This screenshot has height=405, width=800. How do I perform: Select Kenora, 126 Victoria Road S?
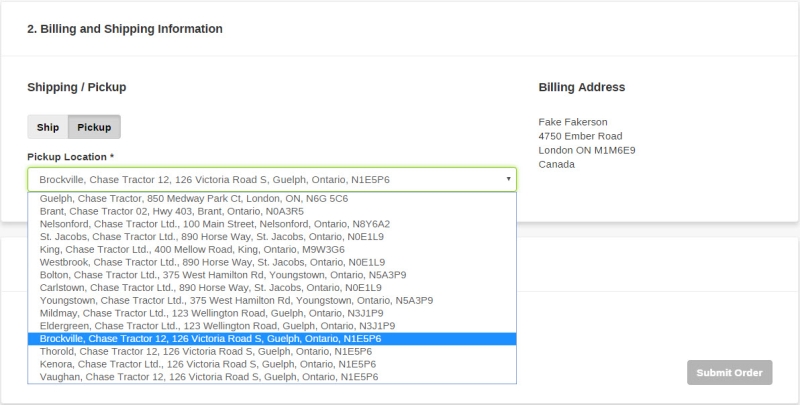tap(272, 364)
